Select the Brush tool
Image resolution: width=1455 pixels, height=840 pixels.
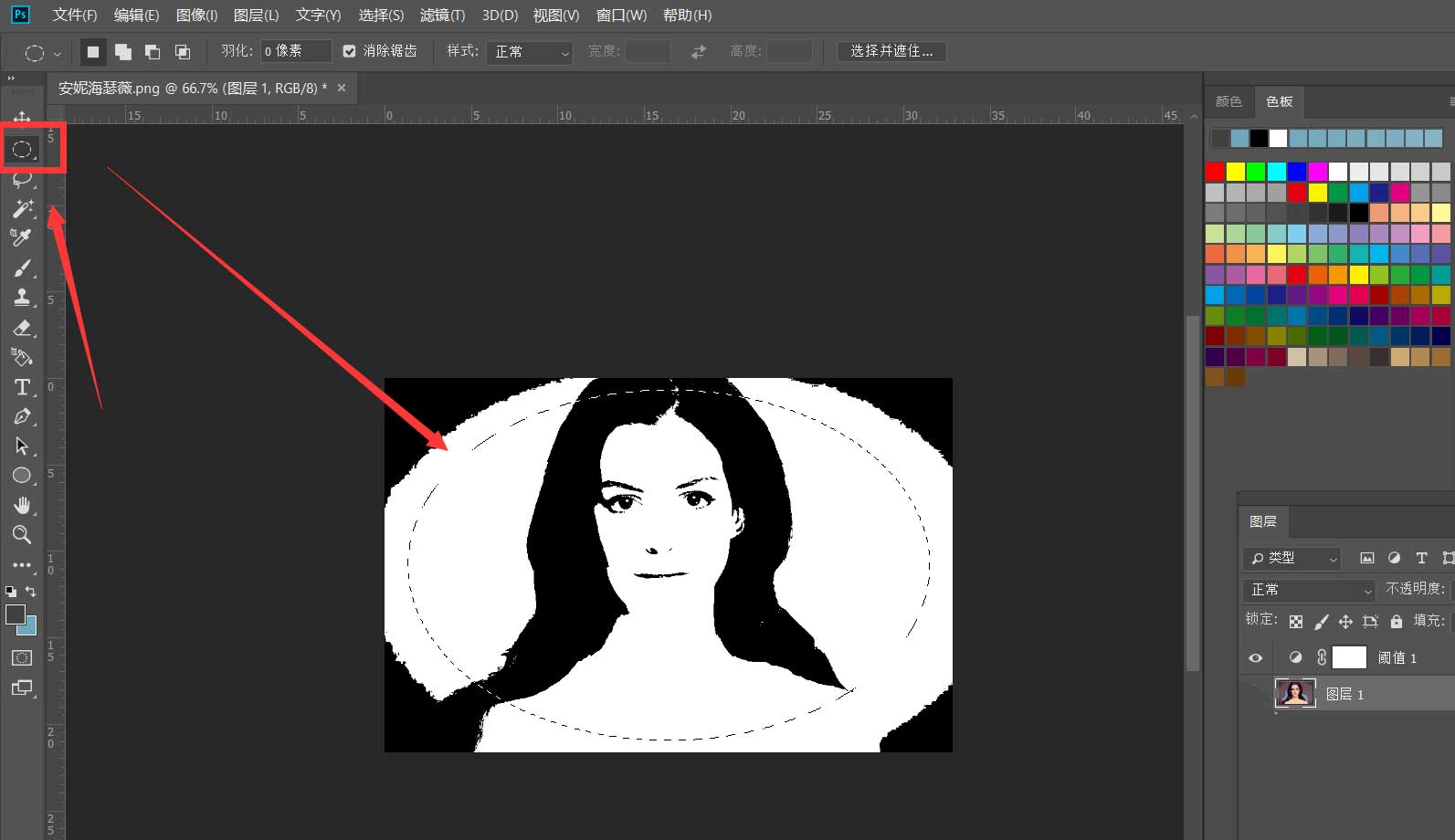pyautogui.click(x=22, y=268)
